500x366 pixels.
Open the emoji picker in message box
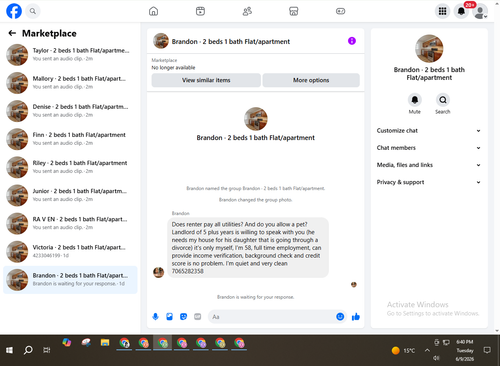340,317
